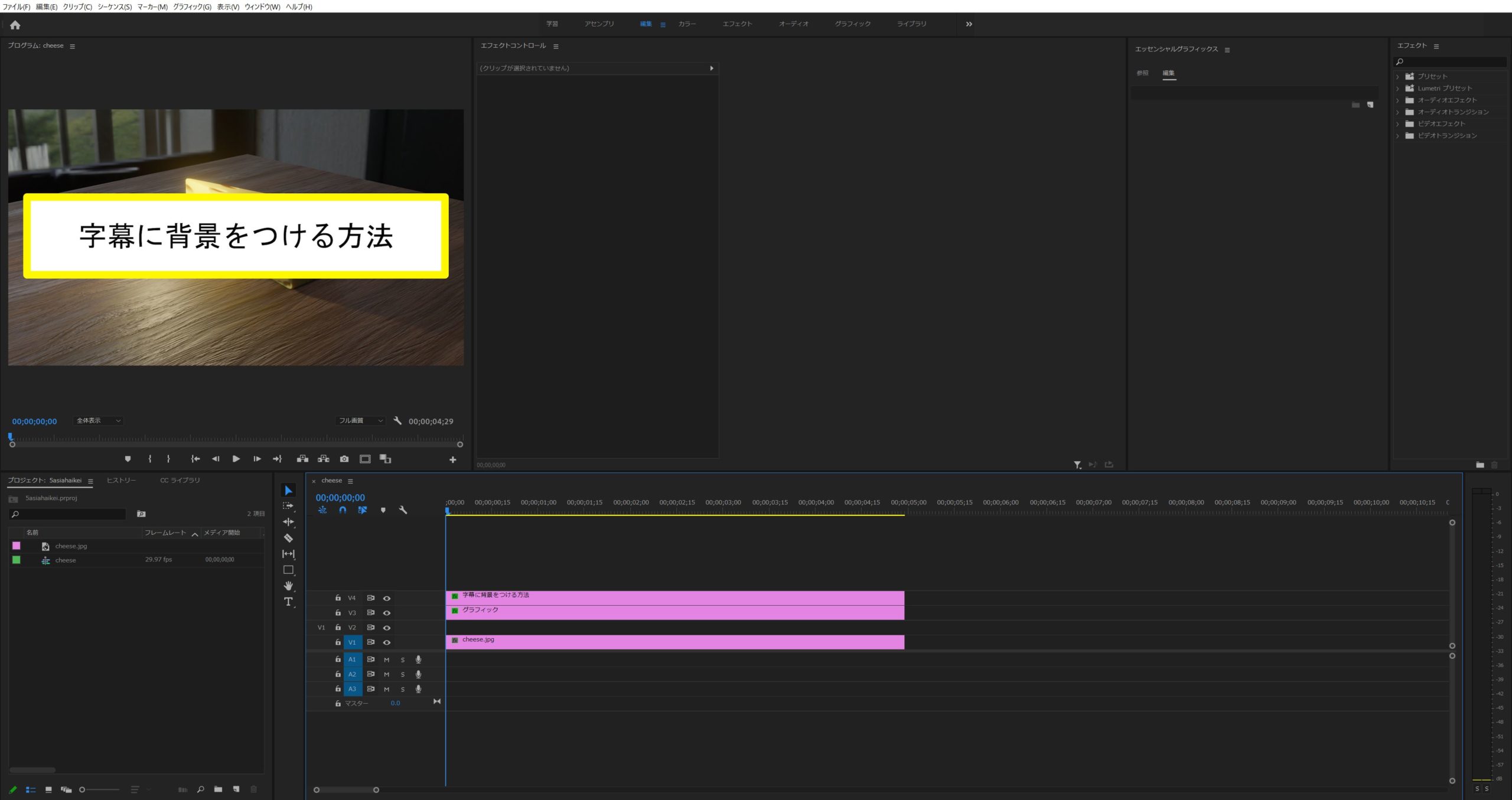Unlock track A1 with the lock icon
This screenshot has width=1512, height=800.
click(x=337, y=659)
